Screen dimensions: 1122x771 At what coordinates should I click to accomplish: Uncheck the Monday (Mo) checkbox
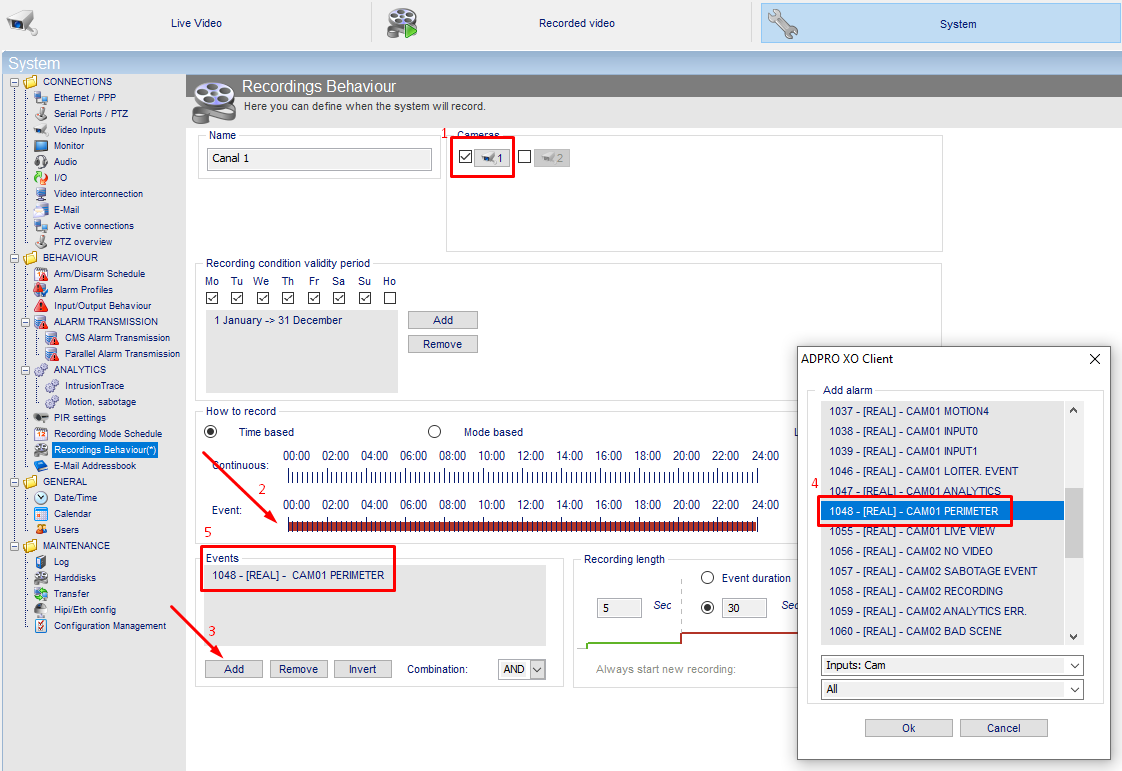[x=212, y=298]
